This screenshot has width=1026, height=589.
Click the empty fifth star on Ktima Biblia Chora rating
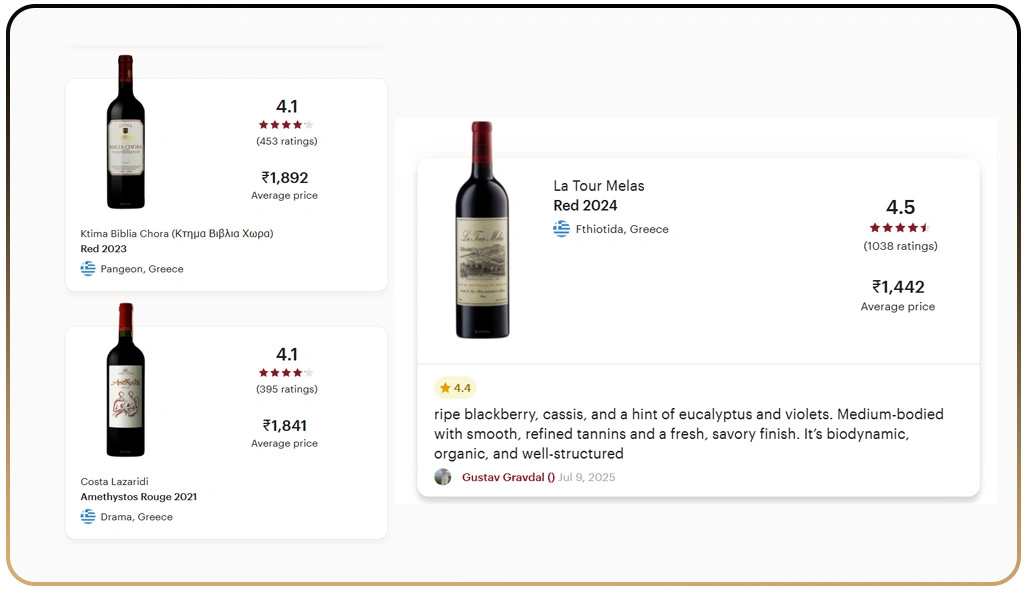click(309, 124)
